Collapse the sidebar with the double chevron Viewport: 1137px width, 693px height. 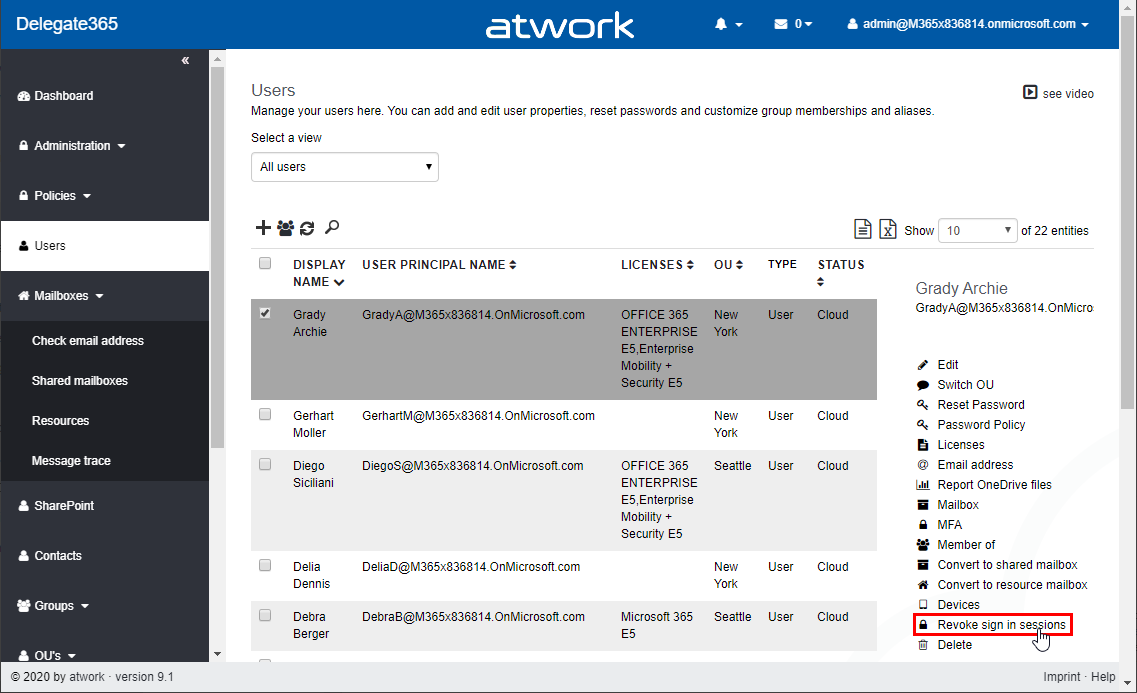(x=185, y=60)
